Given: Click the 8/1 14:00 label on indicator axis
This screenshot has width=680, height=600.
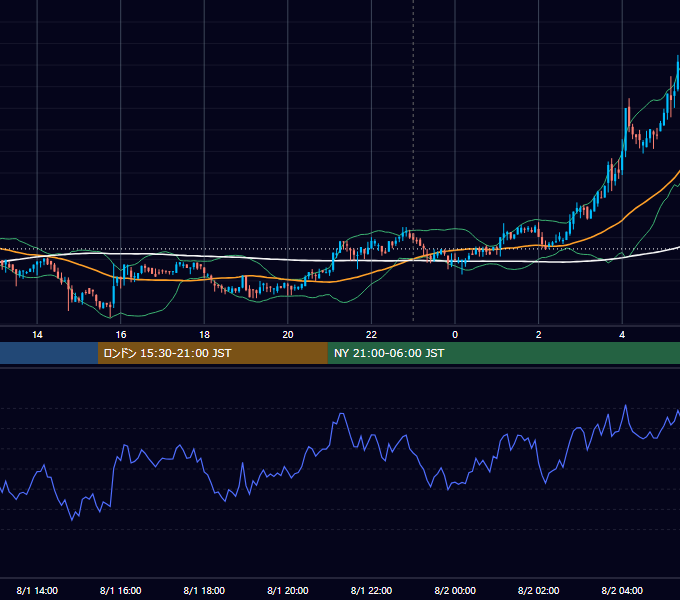Looking at the screenshot, I should point(37,590).
